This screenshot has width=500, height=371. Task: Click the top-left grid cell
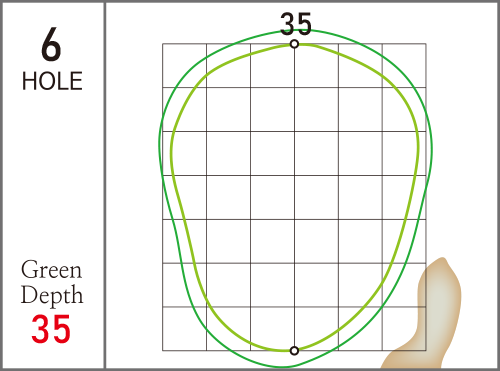click(184, 65)
